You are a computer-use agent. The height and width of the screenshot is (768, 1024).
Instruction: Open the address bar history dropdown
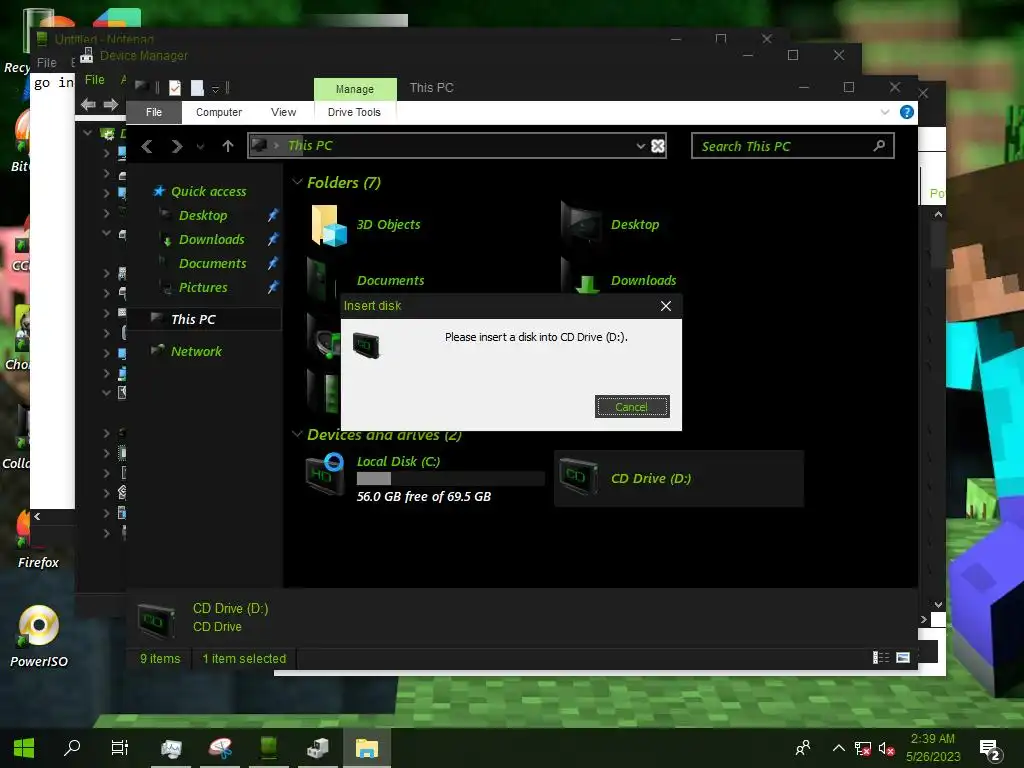coord(641,146)
